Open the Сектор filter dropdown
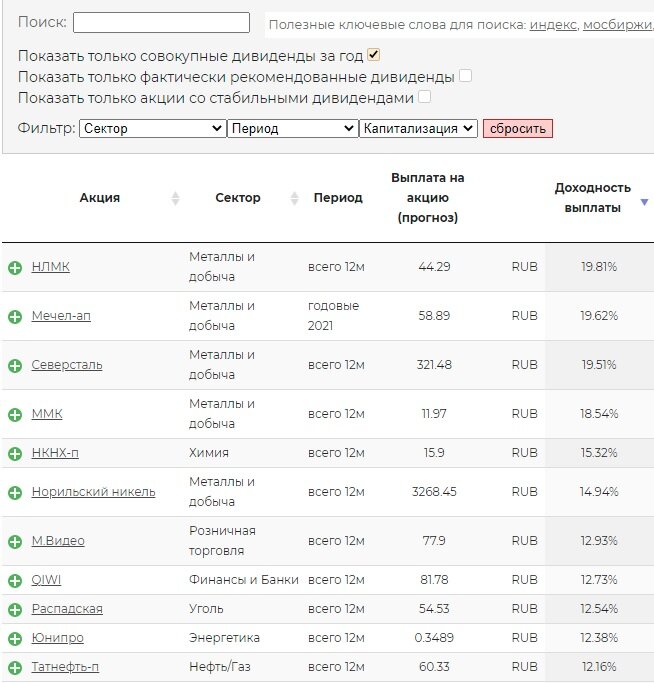 153,128
